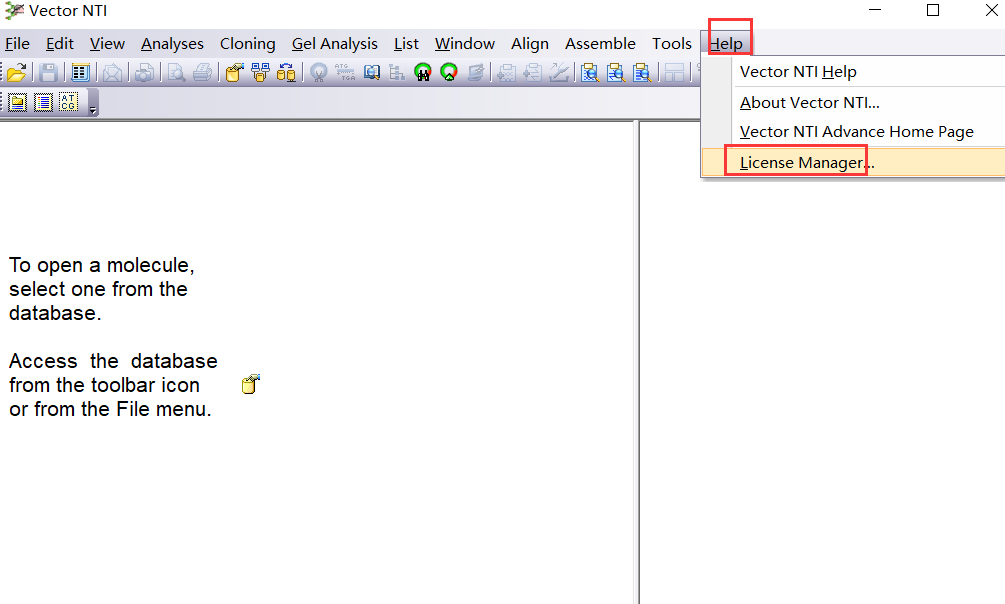Click the folder text pane icon in second toolbar
Screen dimensions: 1005x604
[x=17, y=103]
